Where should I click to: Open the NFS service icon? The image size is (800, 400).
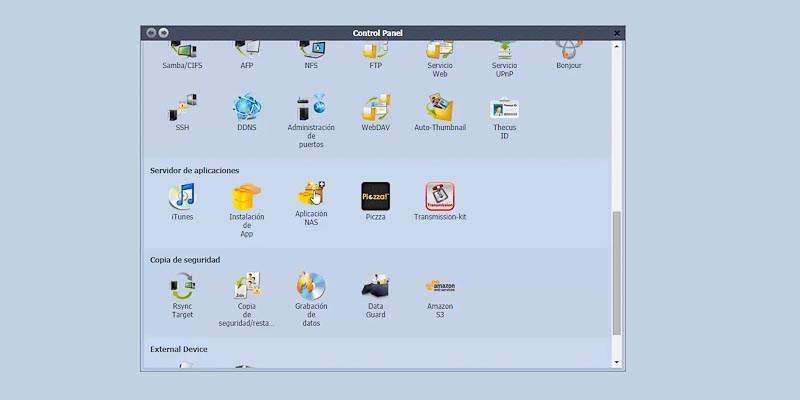pos(311,51)
